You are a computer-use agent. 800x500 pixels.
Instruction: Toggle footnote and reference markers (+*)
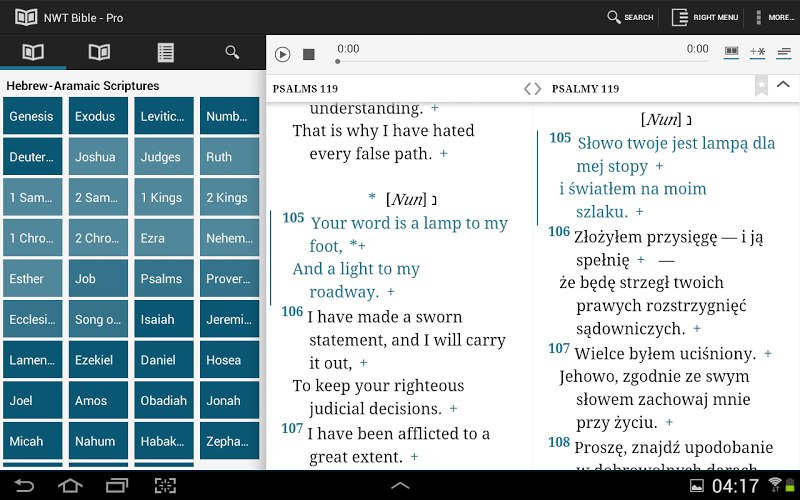tap(757, 52)
